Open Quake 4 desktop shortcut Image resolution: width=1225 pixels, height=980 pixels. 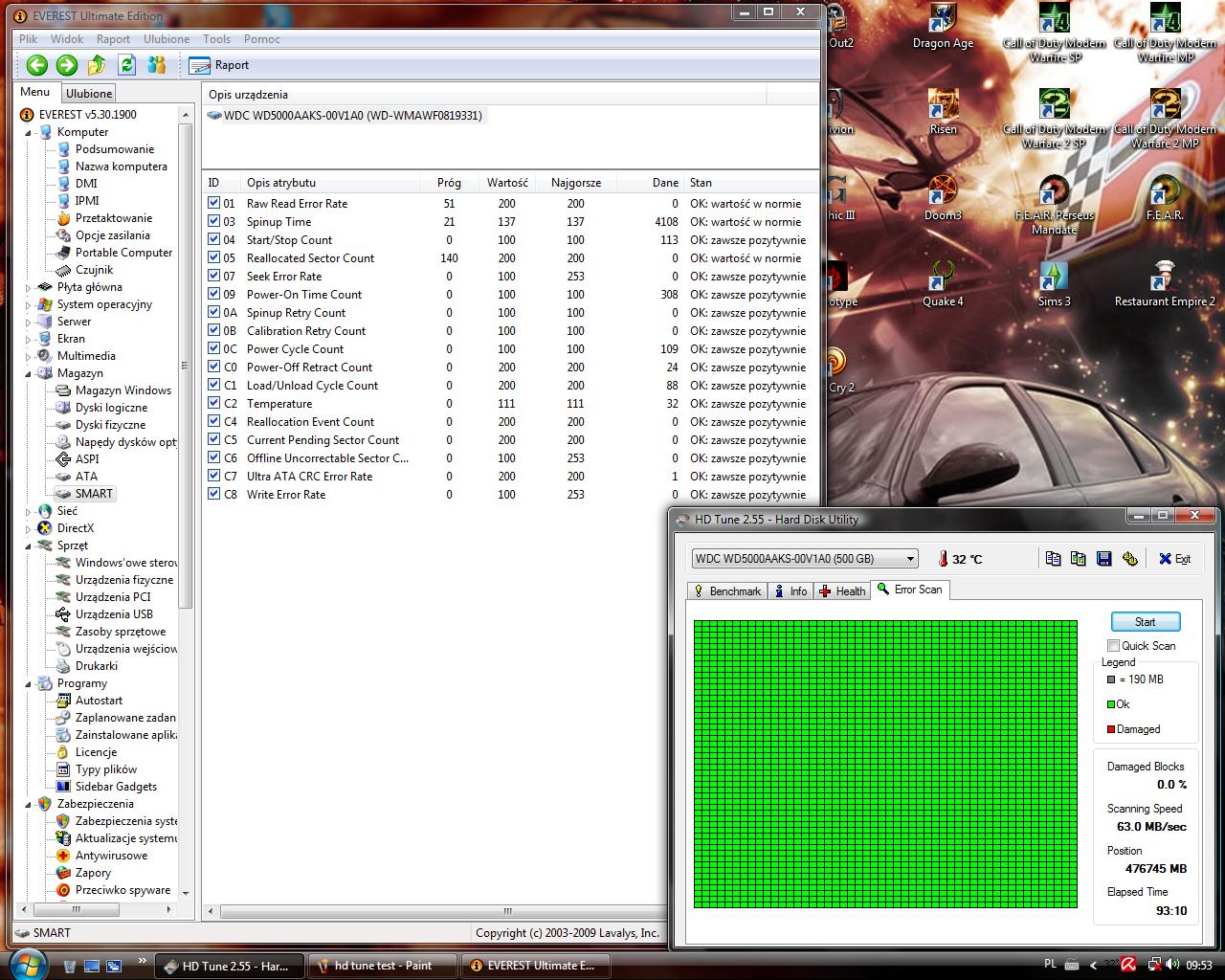pos(943,284)
